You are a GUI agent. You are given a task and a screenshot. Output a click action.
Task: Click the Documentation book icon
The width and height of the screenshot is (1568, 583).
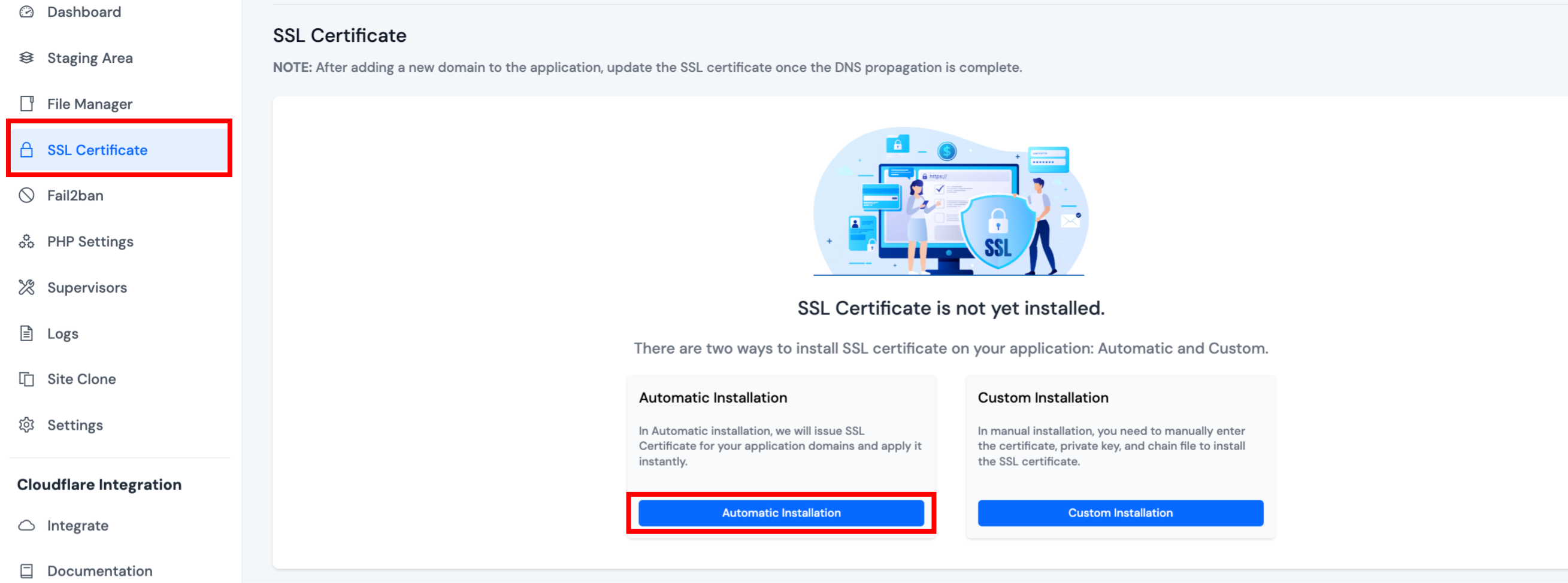[26, 571]
